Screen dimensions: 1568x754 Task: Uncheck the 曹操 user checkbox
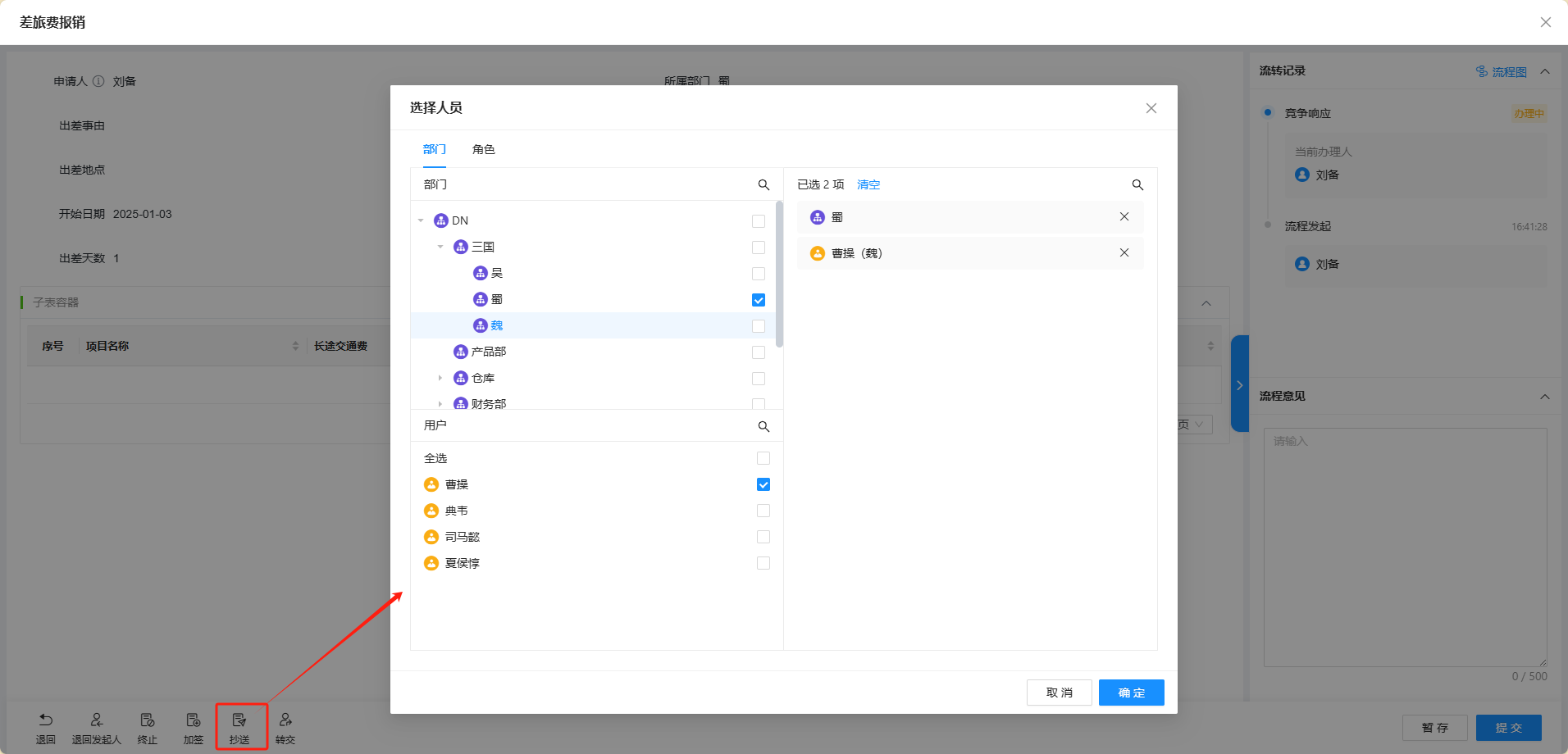763,485
